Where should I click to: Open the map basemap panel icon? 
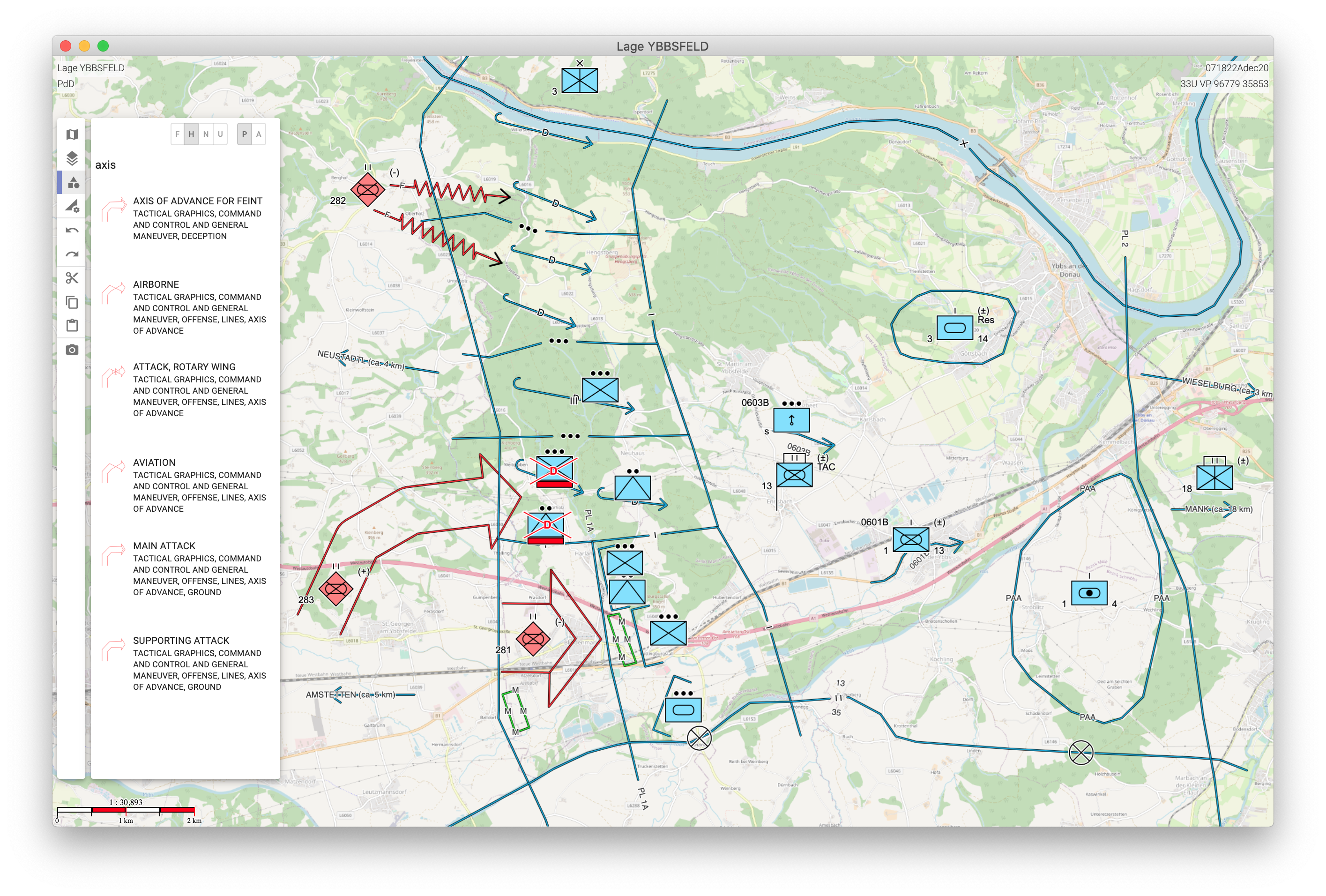pyautogui.click(x=72, y=134)
